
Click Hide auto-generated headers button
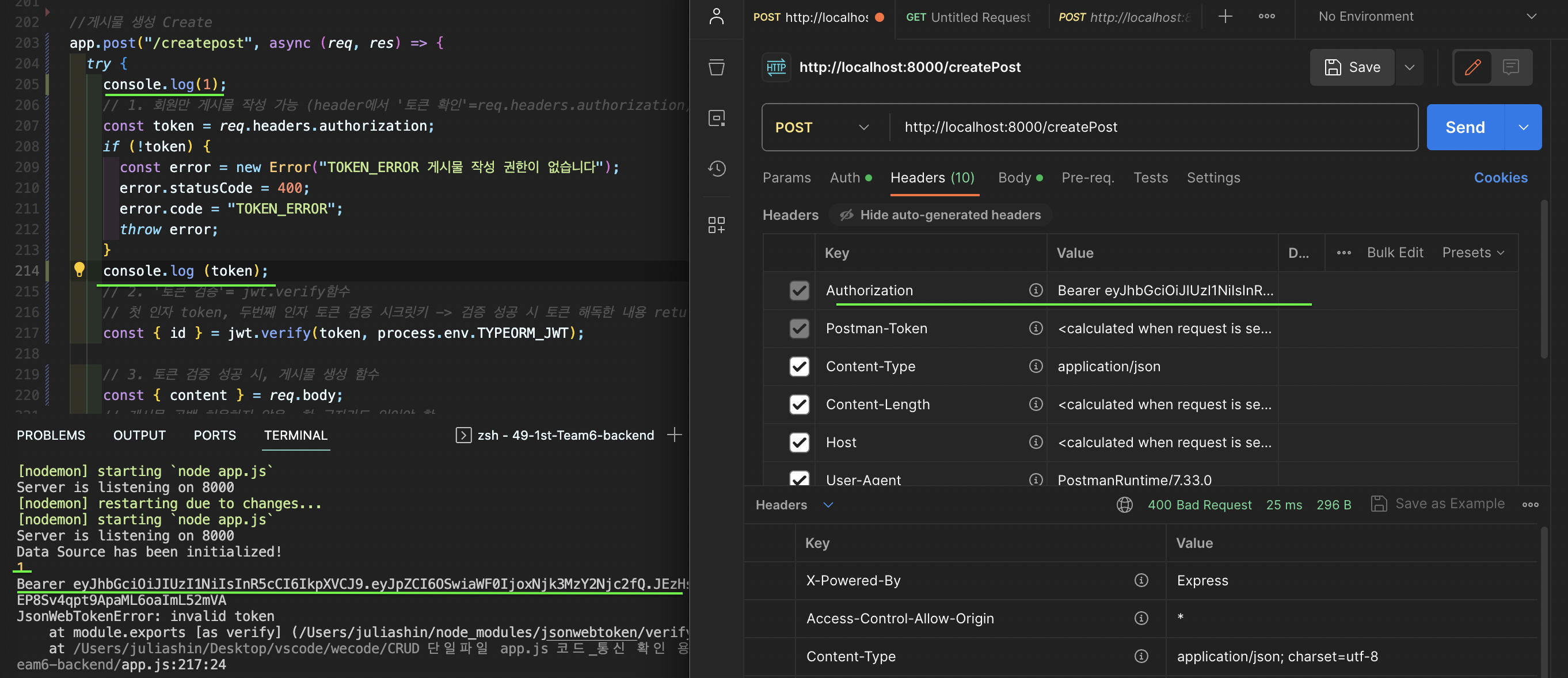pos(941,215)
